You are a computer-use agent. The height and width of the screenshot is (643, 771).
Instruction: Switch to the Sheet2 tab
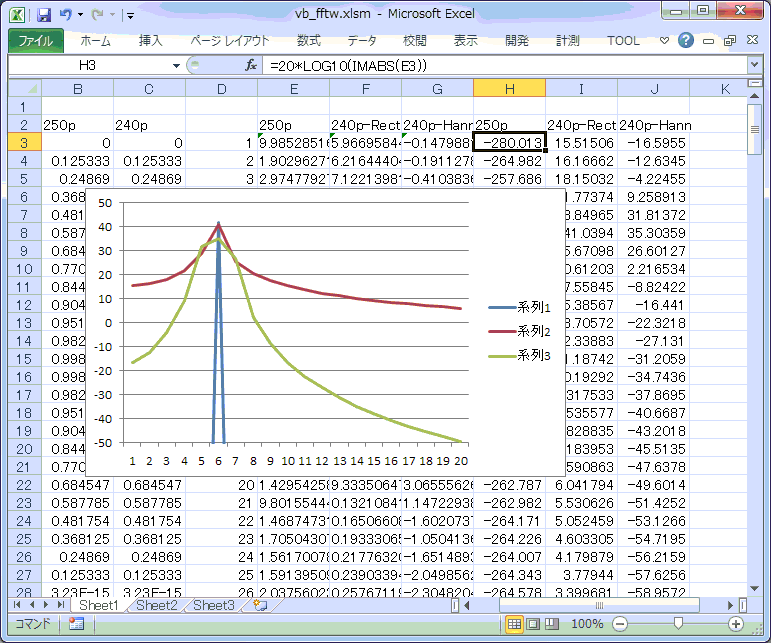pyautogui.click(x=156, y=605)
